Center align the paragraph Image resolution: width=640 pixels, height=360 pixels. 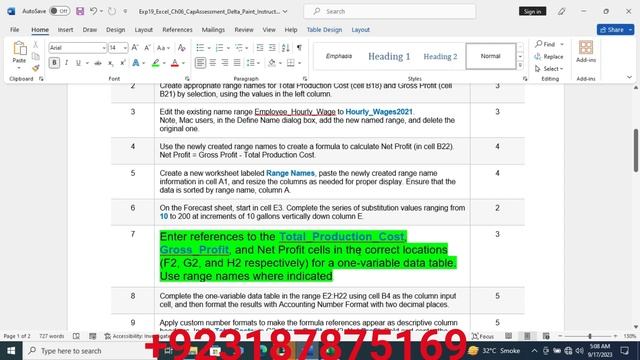coord(213,63)
